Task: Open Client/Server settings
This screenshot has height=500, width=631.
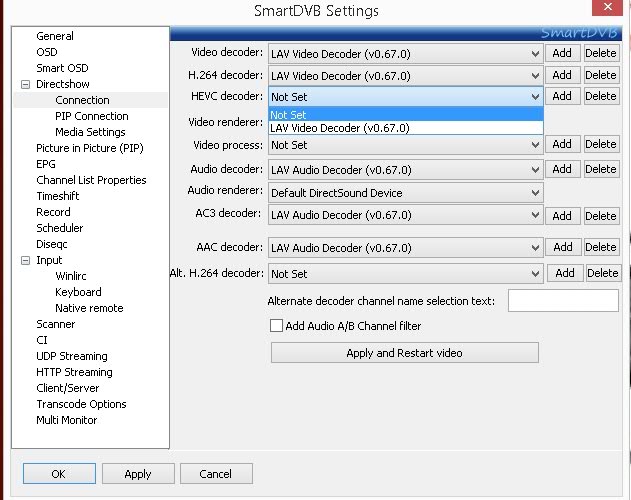Action: 68,388
